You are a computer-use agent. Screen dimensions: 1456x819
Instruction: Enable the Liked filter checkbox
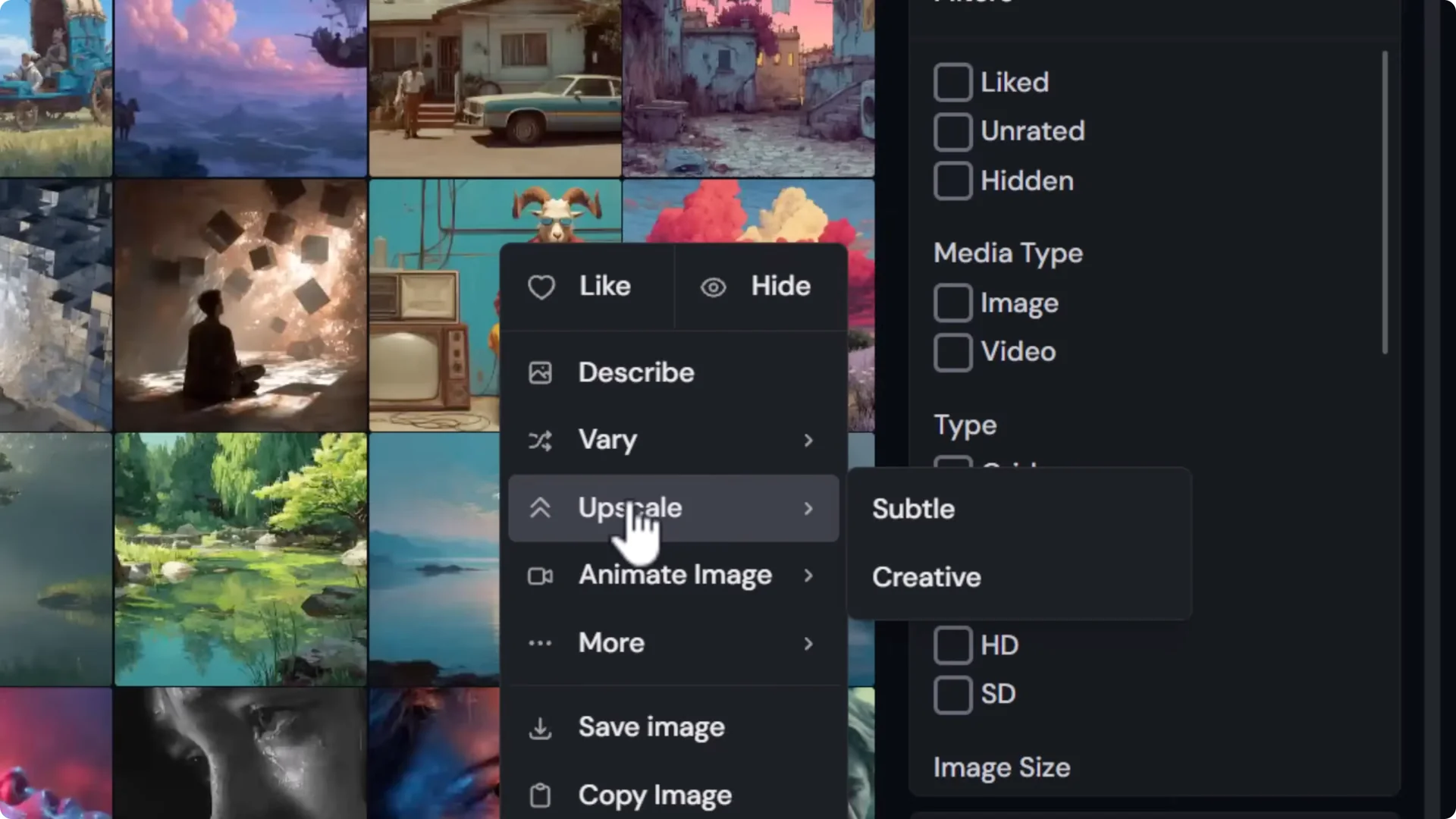[952, 82]
